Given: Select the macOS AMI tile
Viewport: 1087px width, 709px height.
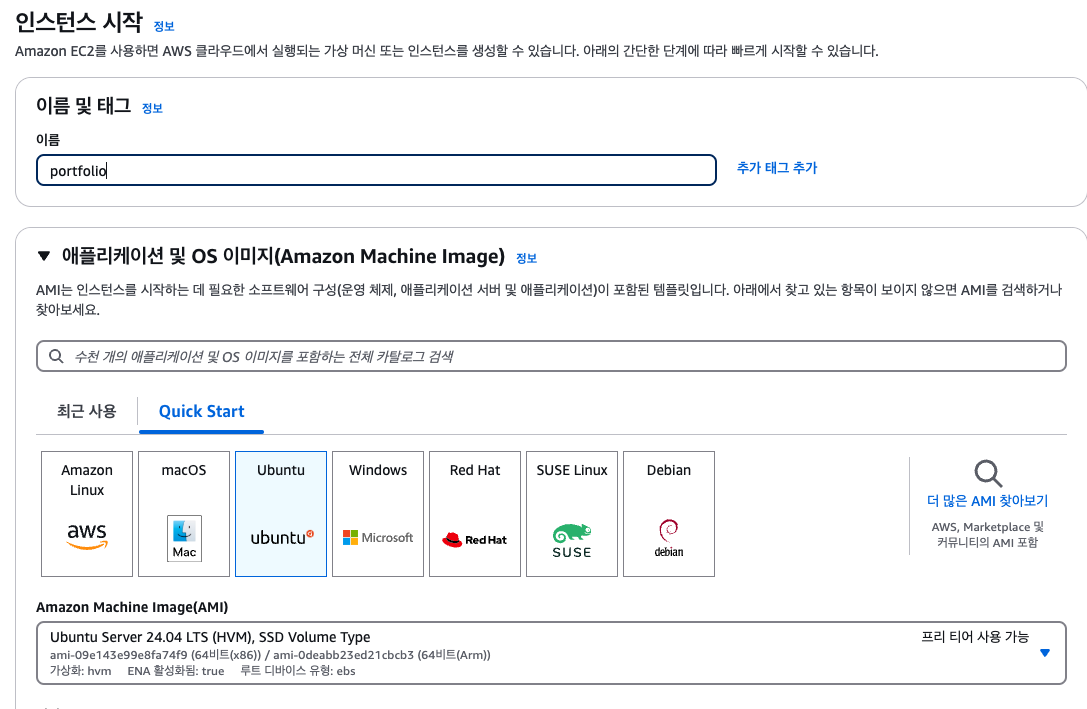Looking at the screenshot, I should [x=184, y=514].
